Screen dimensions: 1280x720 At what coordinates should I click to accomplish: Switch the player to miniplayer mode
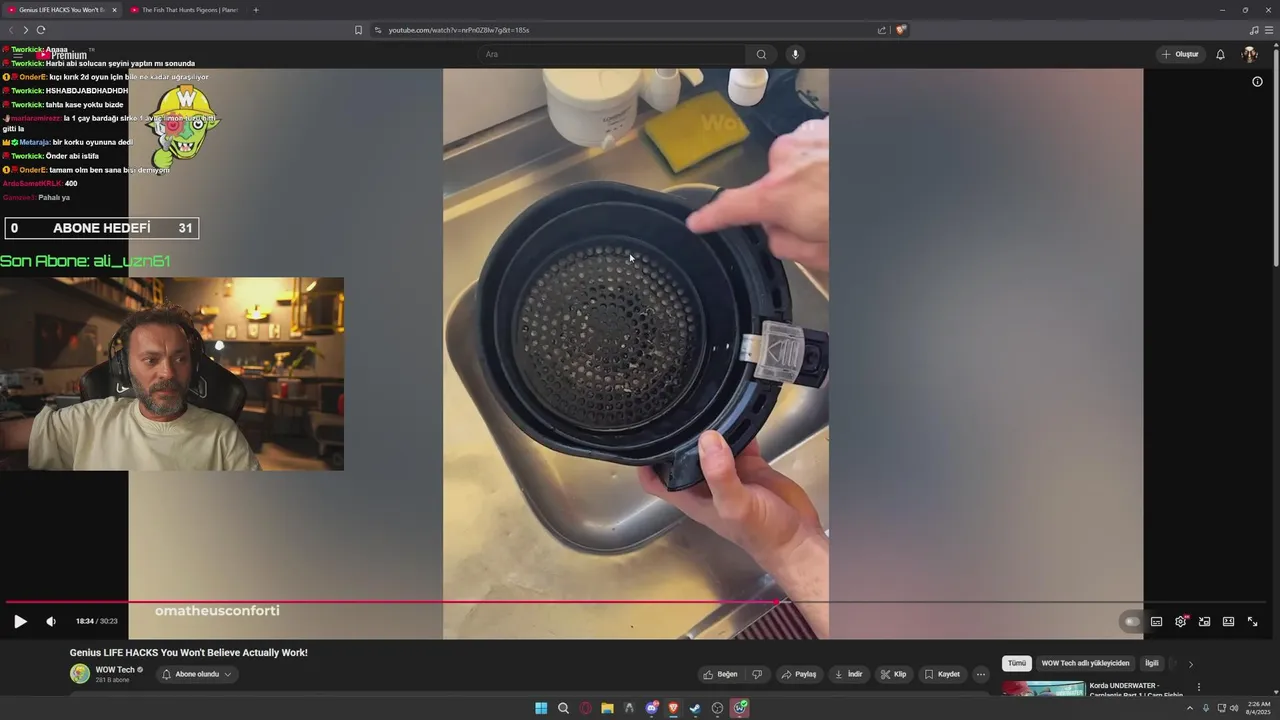(1204, 621)
